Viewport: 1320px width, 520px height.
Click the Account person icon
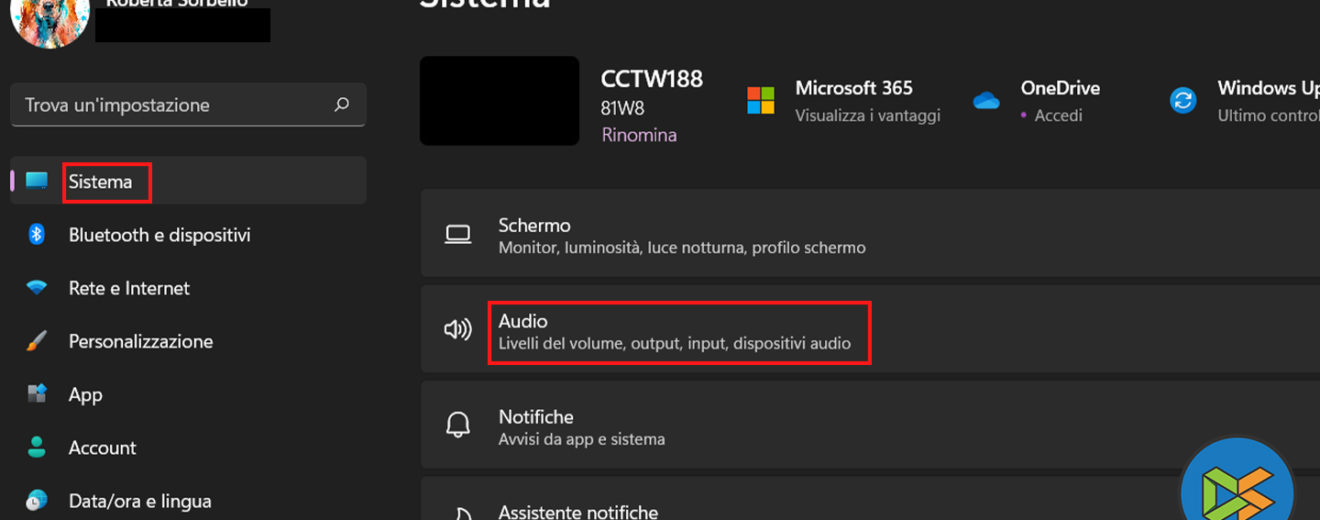(x=37, y=447)
